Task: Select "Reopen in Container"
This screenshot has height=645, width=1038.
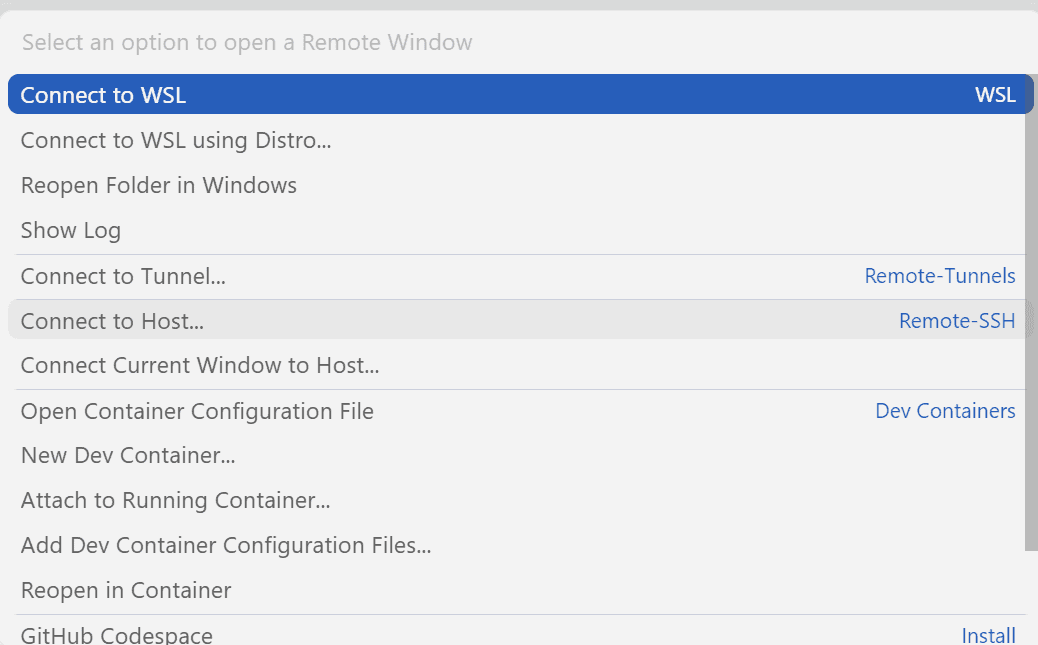Action: pyautogui.click(x=125, y=590)
